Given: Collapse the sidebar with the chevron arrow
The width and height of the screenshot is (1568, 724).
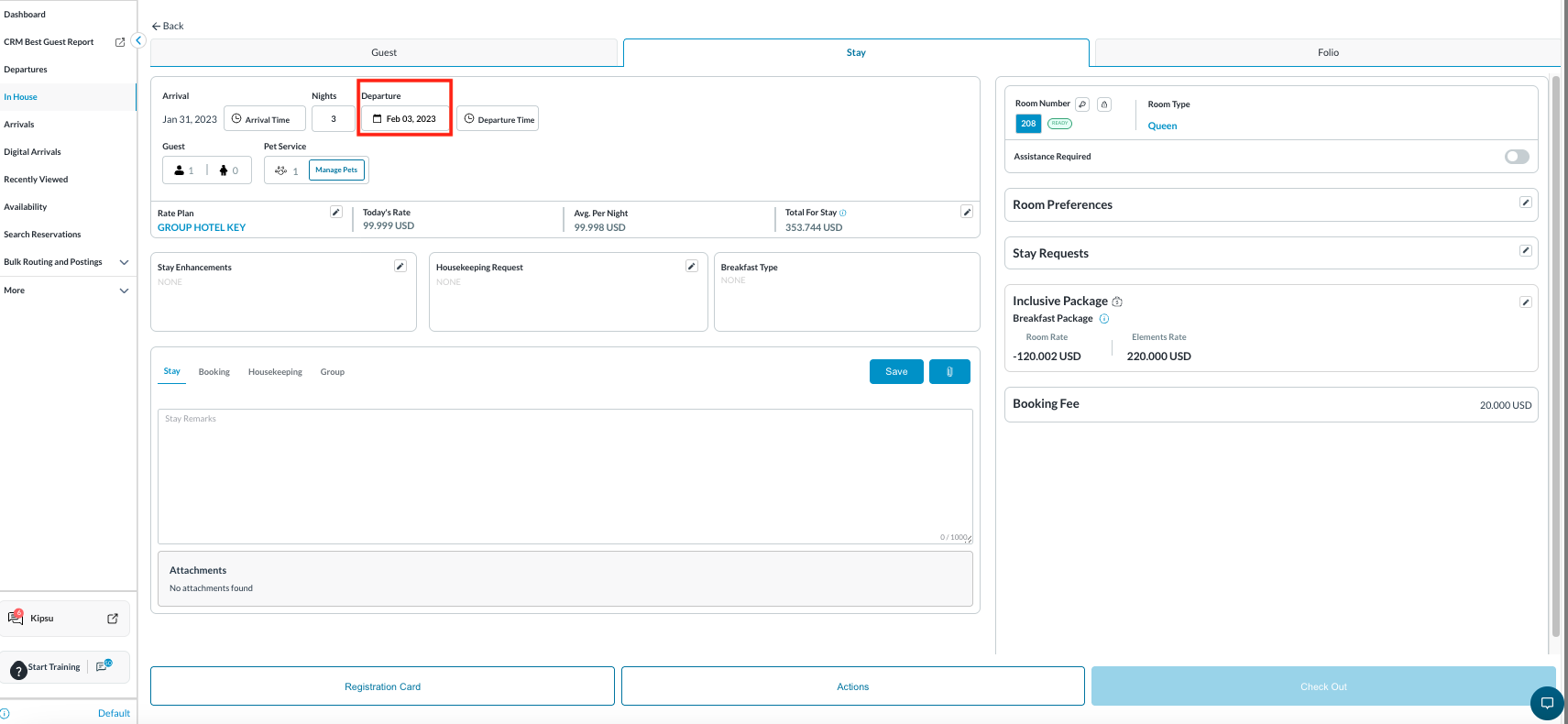Looking at the screenshot, I should tap(138, 40).
